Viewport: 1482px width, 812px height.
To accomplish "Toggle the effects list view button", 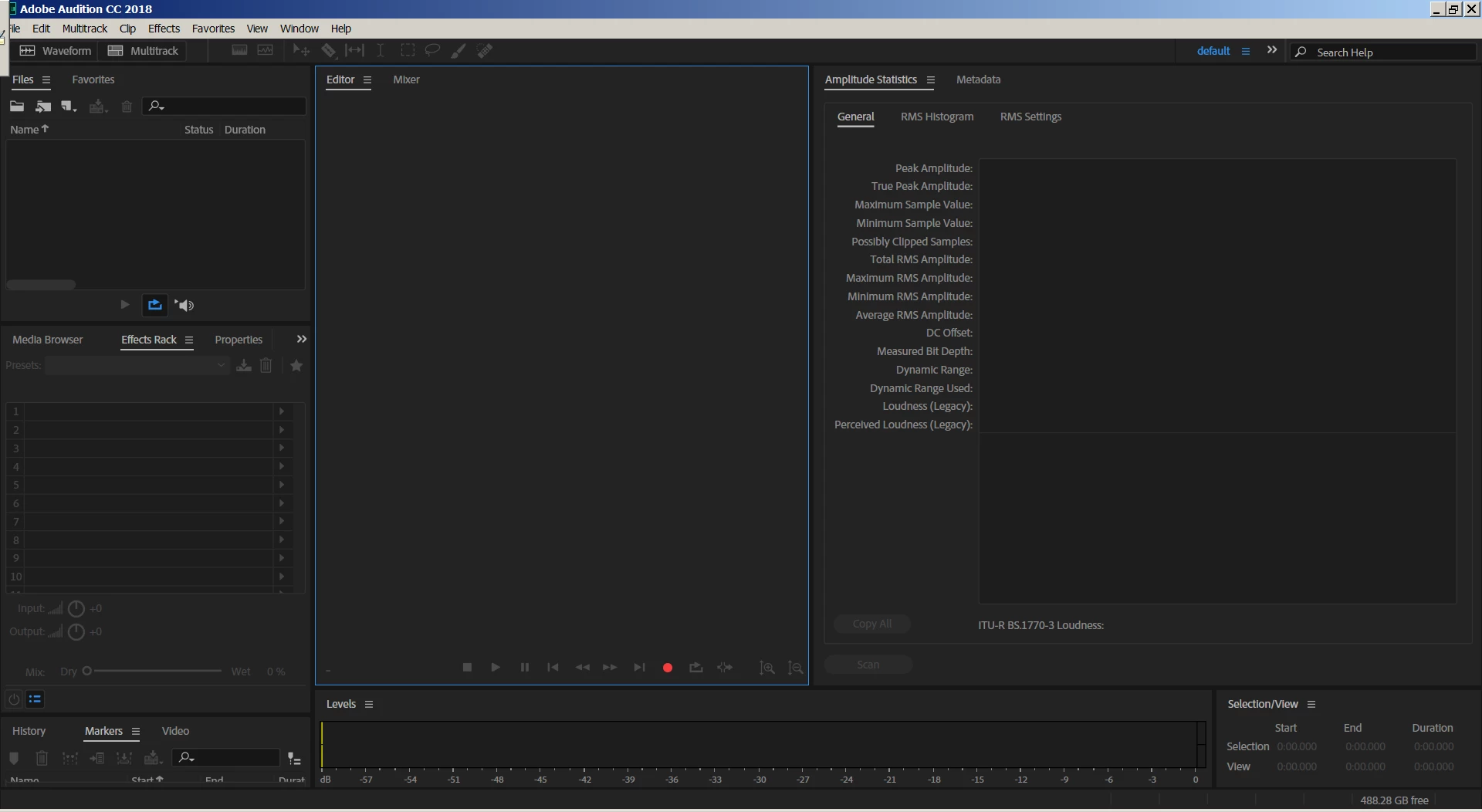I will coord(35,699).
